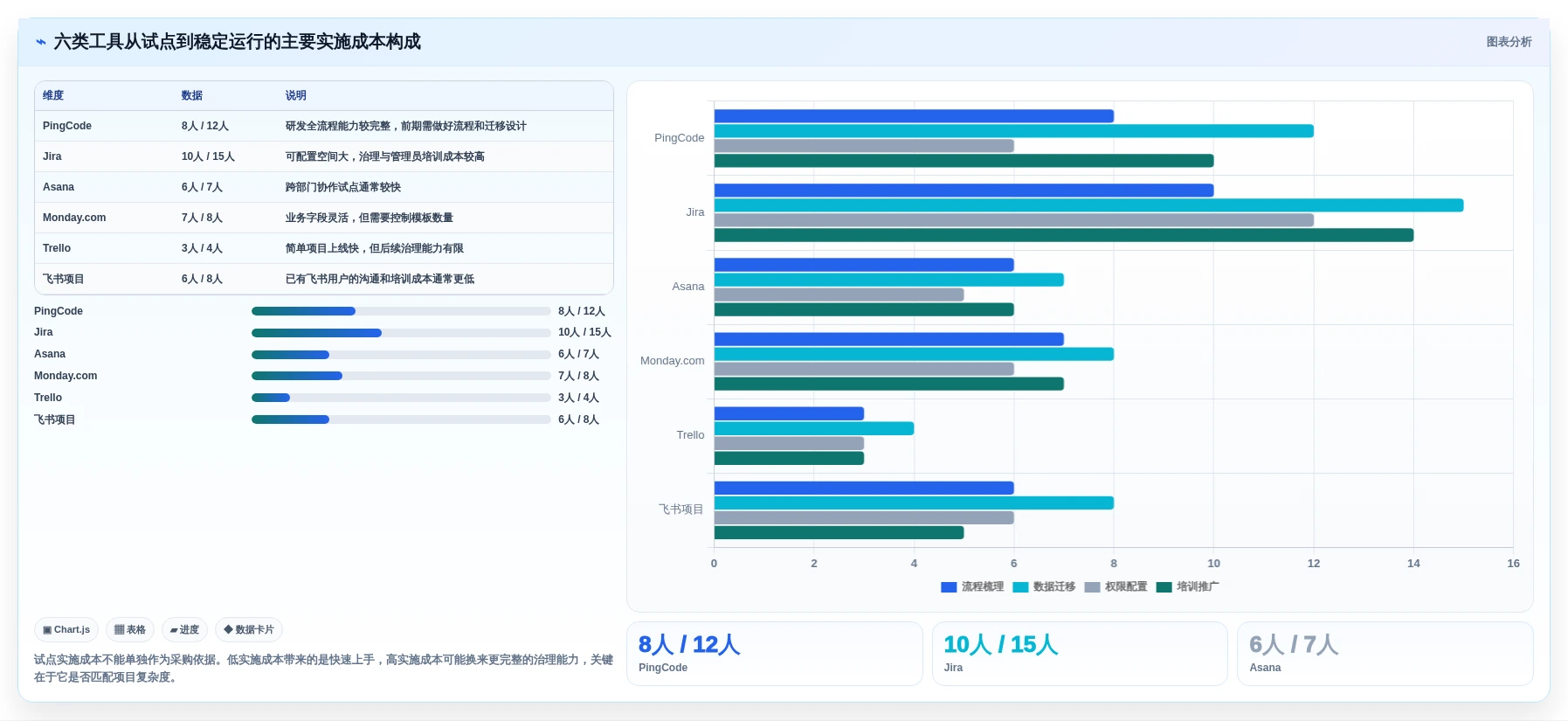Image resolution: width=1568 pixels, height=721 pixels.
Task: Click the Monday.com progress bar
Action: click(x=401, y=376)
